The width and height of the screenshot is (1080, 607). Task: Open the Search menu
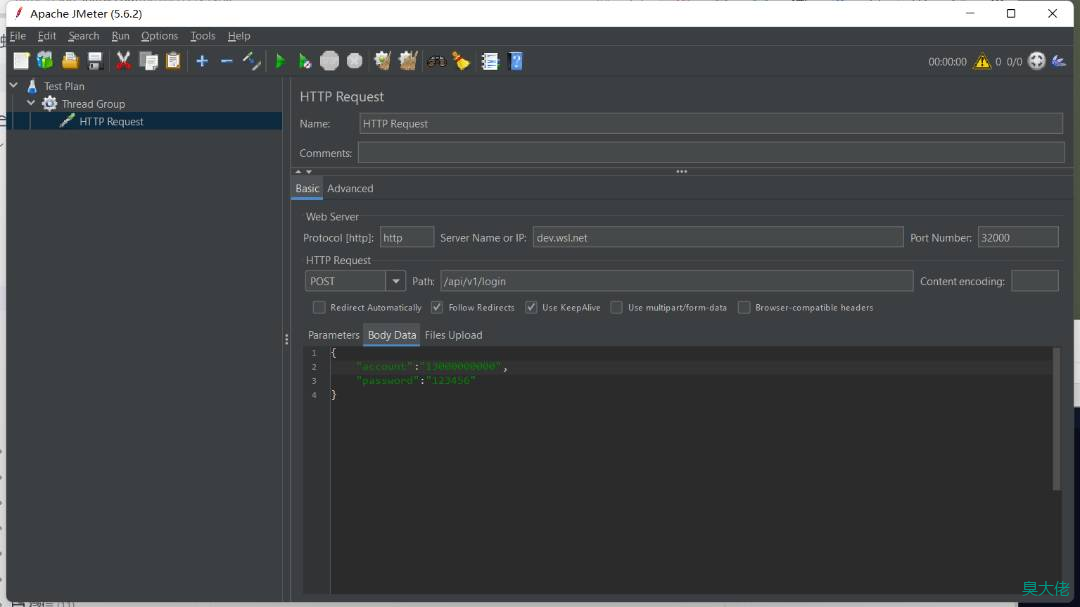[x=83, y=36]
